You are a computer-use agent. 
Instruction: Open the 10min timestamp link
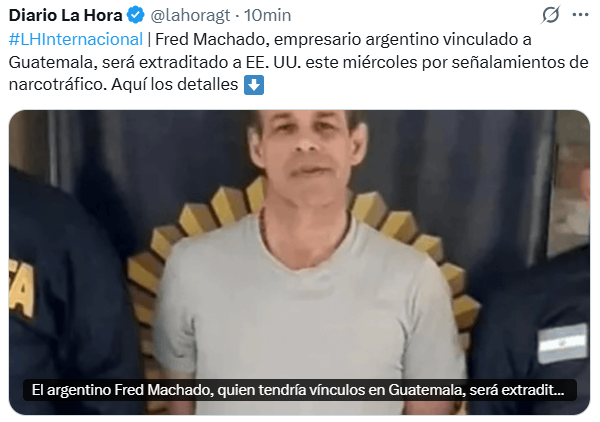point(267,15)
